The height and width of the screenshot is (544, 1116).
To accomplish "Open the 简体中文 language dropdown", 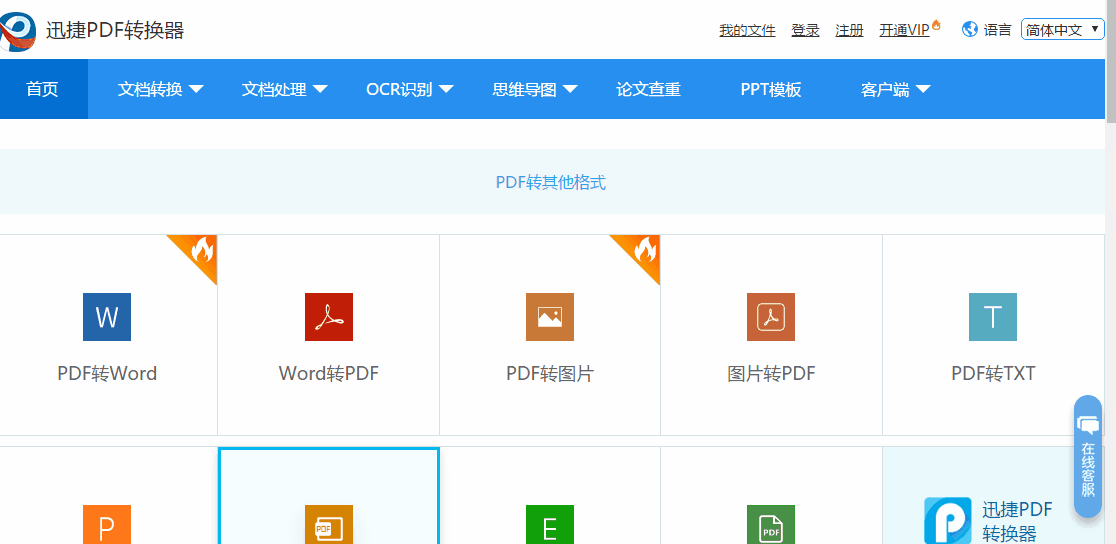I will (x=1063, y=29).
